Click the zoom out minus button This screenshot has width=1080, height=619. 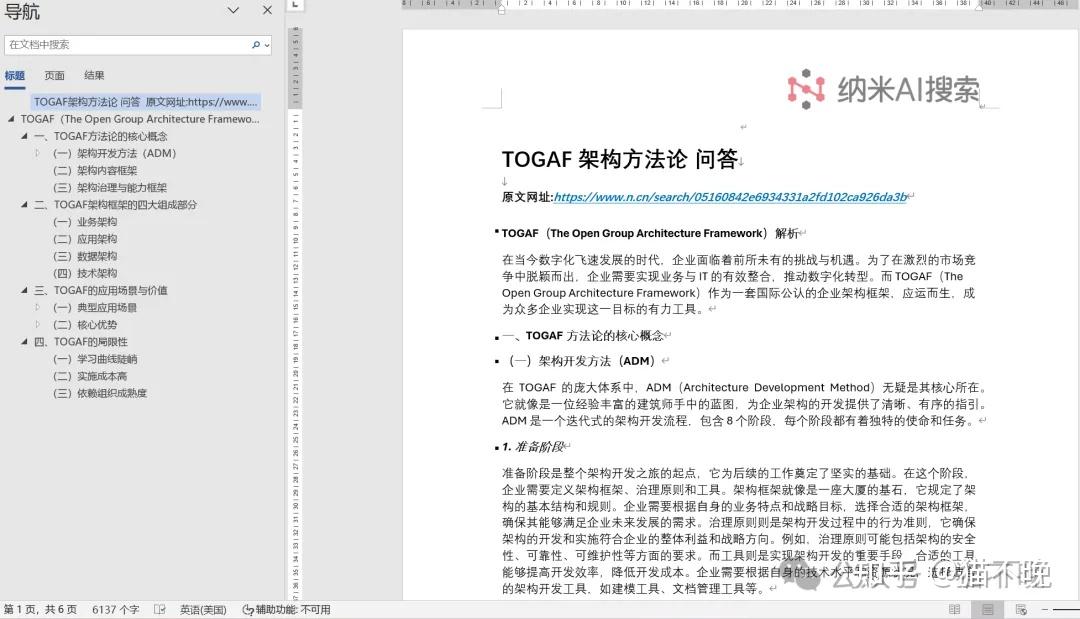coord(1045,609)
